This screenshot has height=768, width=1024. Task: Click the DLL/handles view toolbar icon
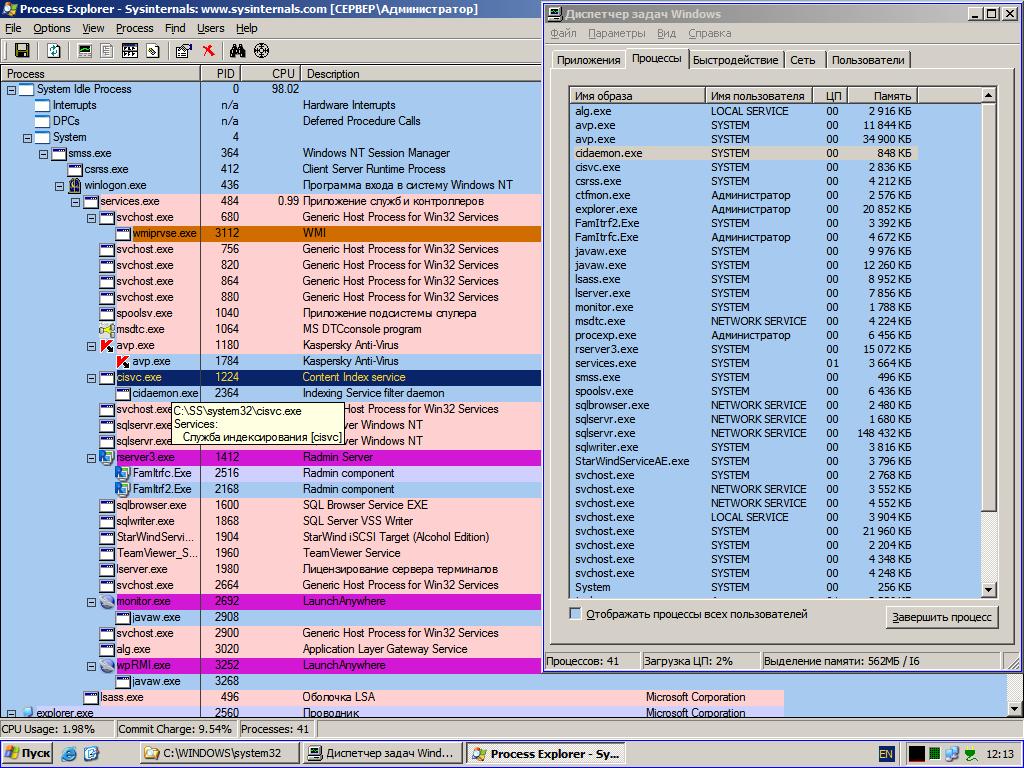[152, 51]
